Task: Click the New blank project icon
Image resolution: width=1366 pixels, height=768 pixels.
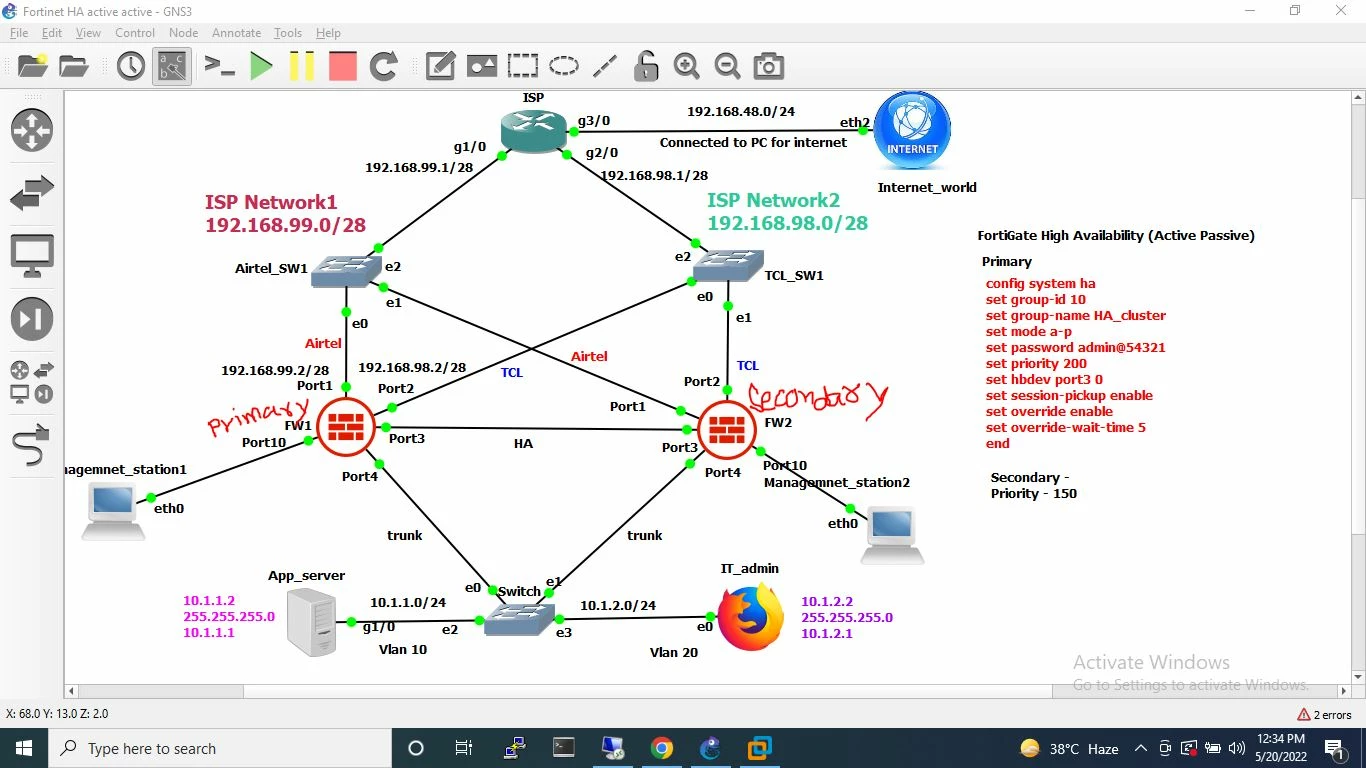Action: (33, 66)
